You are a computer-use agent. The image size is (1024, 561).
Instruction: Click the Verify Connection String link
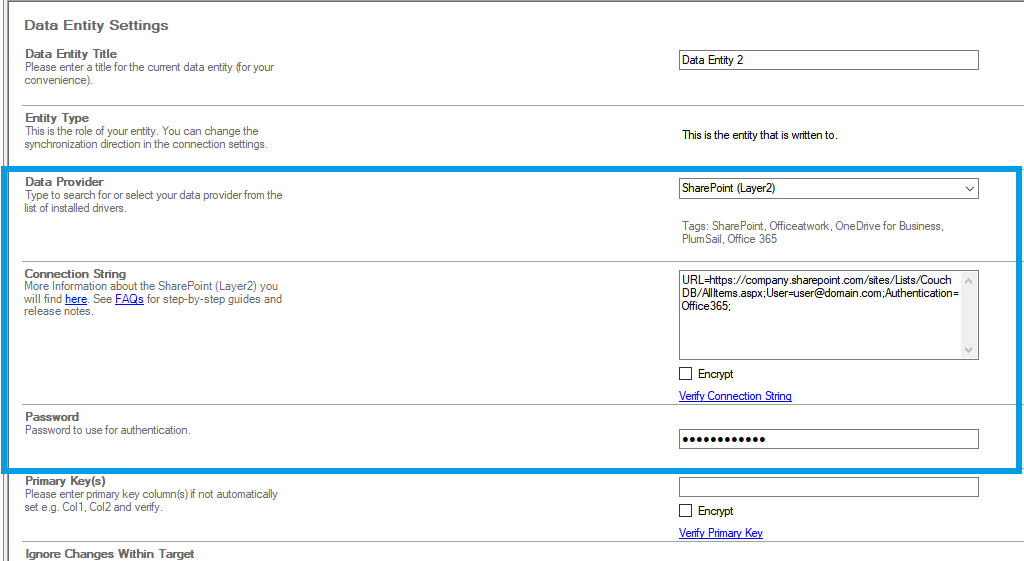click(735, 396)
